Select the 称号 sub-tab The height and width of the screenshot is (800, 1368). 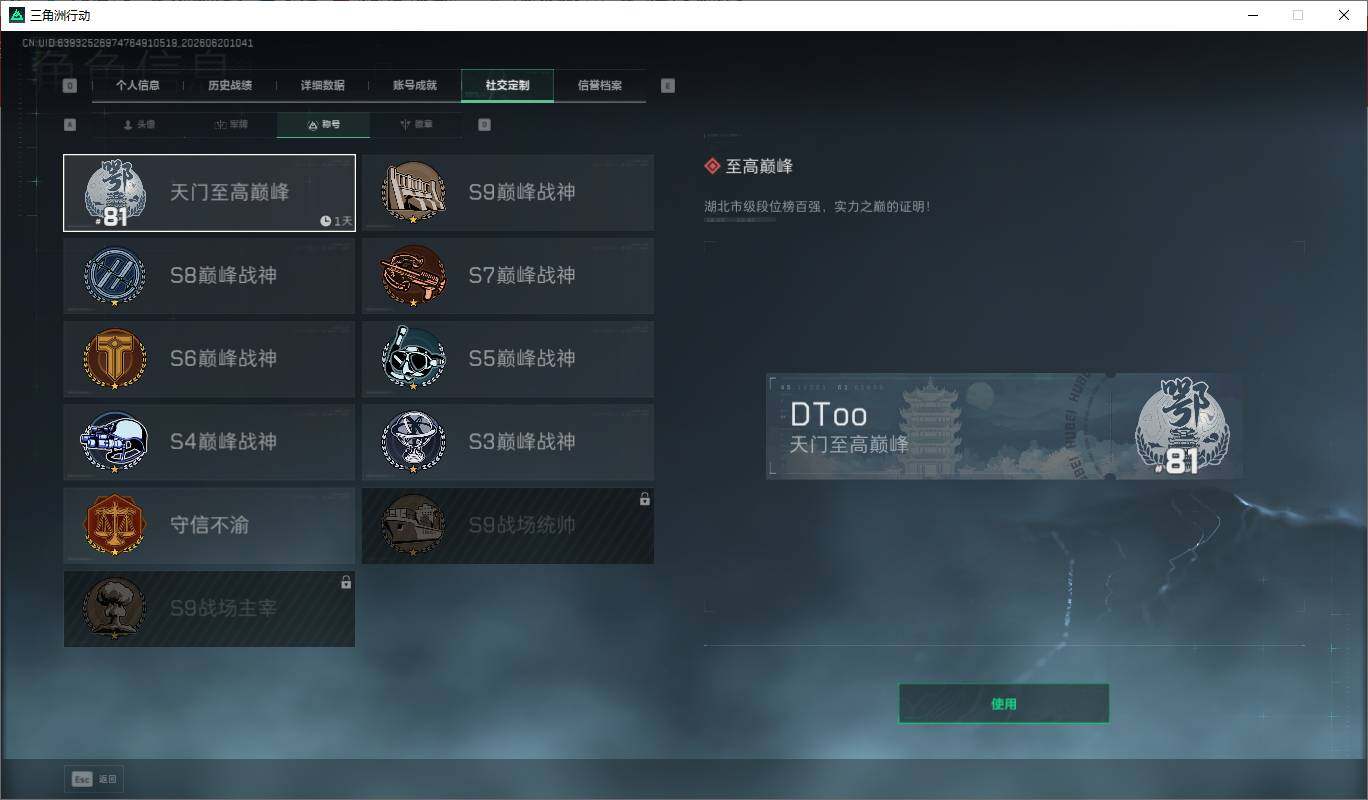click(323, 125)
